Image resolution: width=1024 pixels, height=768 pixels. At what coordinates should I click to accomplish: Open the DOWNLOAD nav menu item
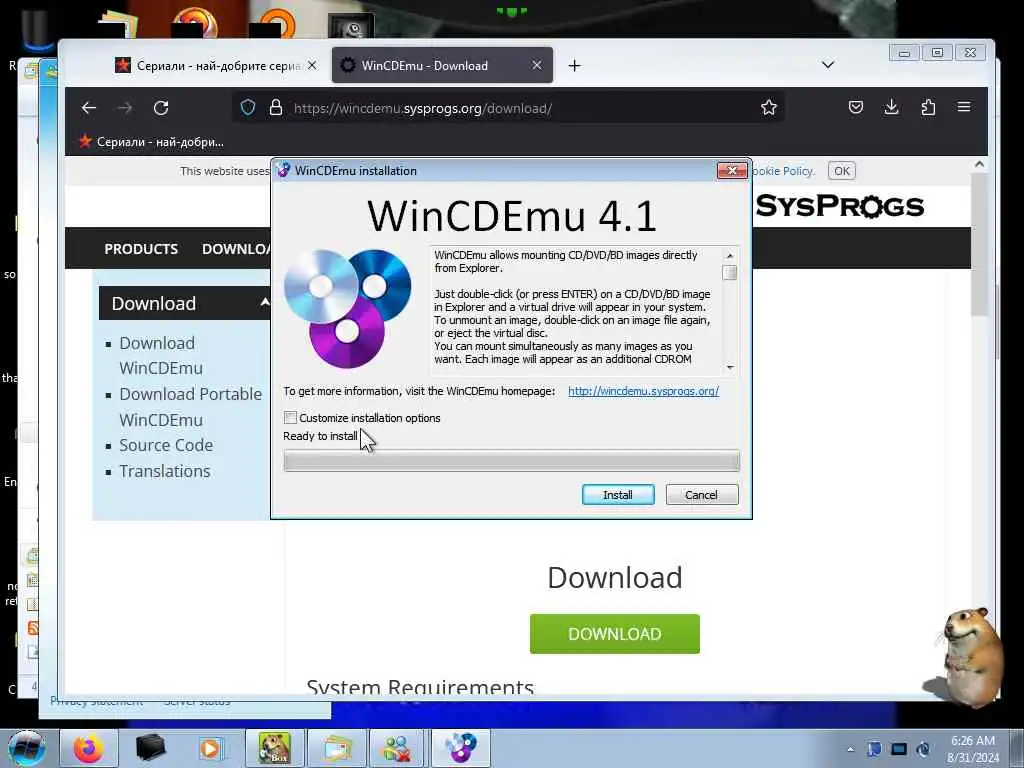click(x=236, y=249)
